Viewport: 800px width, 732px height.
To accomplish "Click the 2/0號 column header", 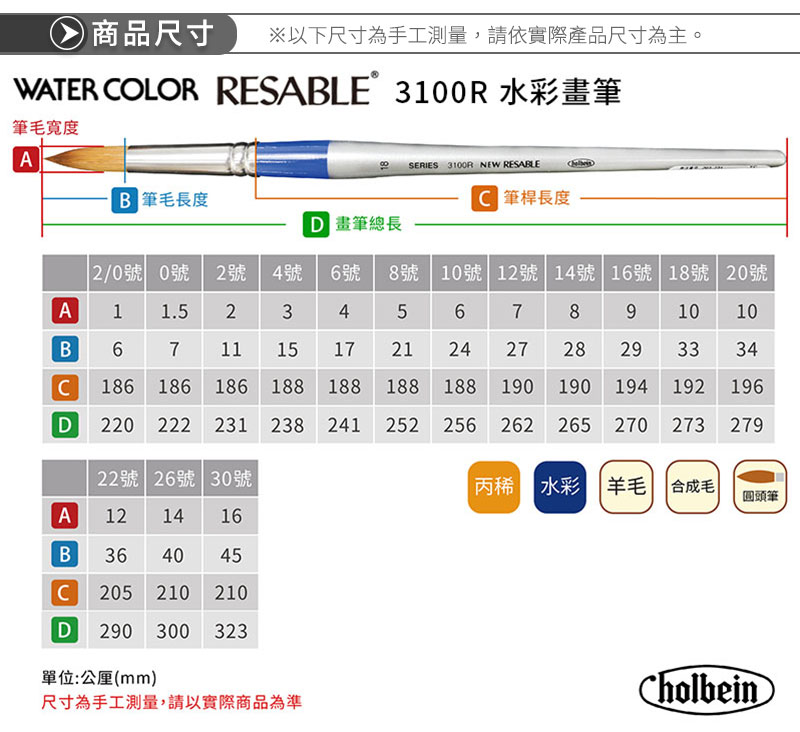I will pyautogui.click(x=117, y=273).
